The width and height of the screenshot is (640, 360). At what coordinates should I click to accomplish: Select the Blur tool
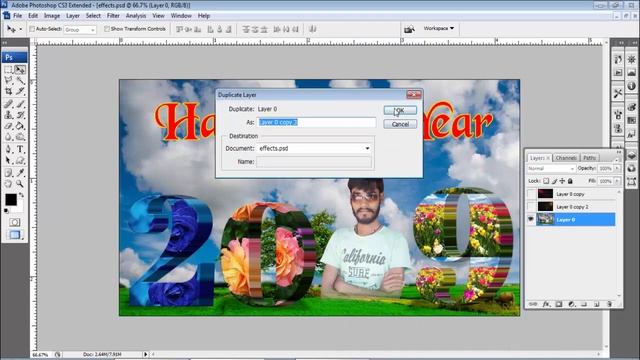tap(9, 137)
